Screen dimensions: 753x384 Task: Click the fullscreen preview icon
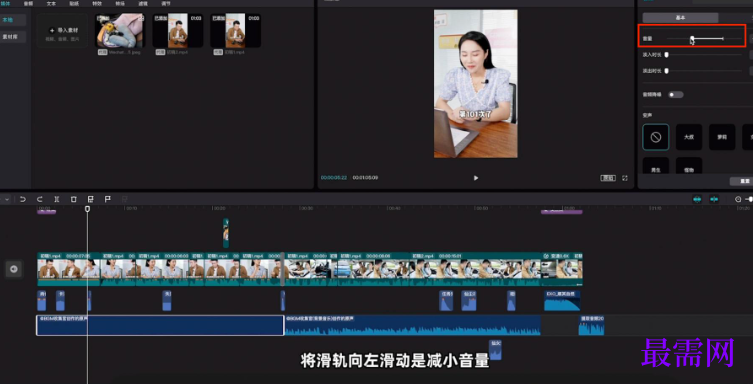click(625, 178)
